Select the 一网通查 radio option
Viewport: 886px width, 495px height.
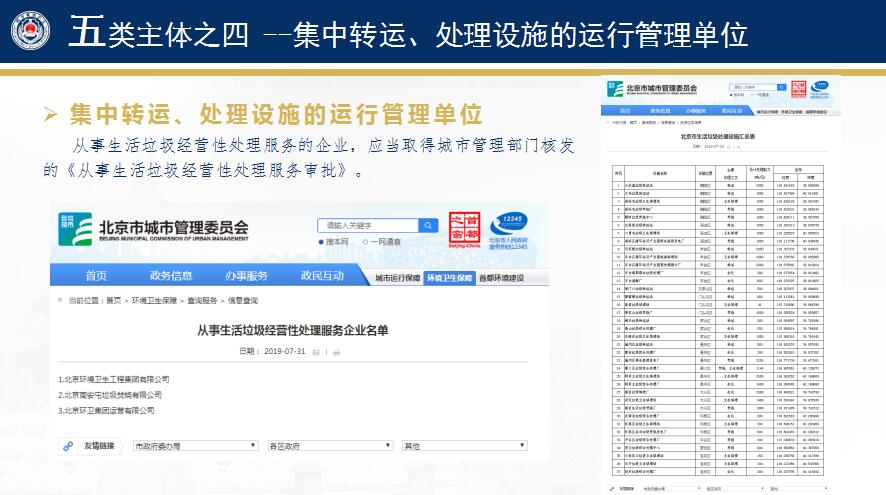point(366,242)
